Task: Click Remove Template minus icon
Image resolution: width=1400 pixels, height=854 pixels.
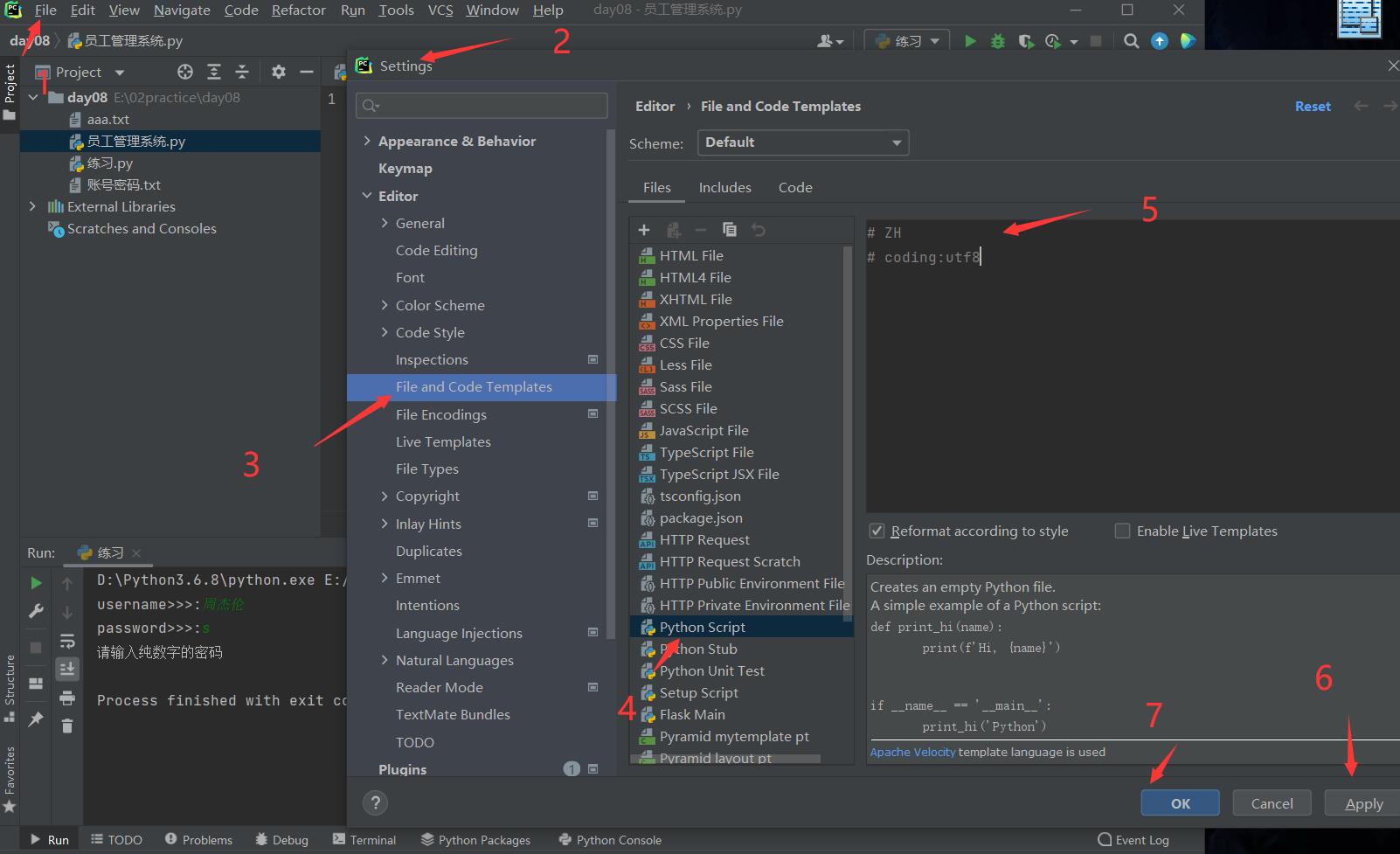Action: pos(701,230)
